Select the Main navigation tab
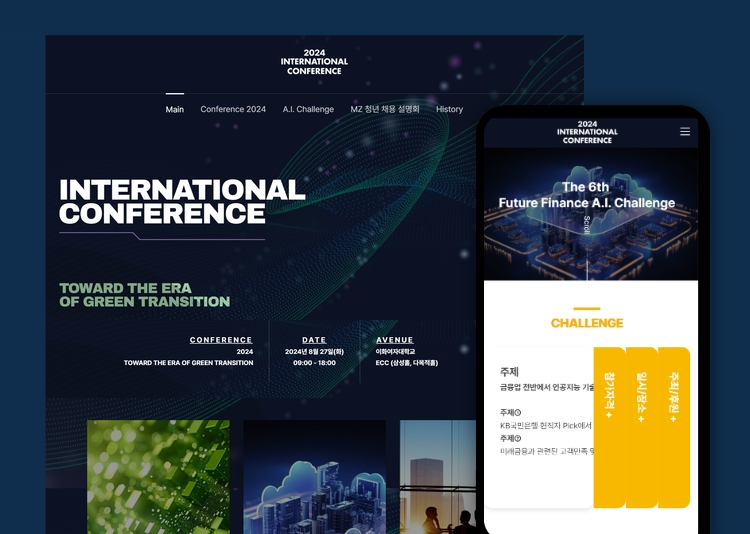This screenshot has height=534, width=750. tap(175, 109)
